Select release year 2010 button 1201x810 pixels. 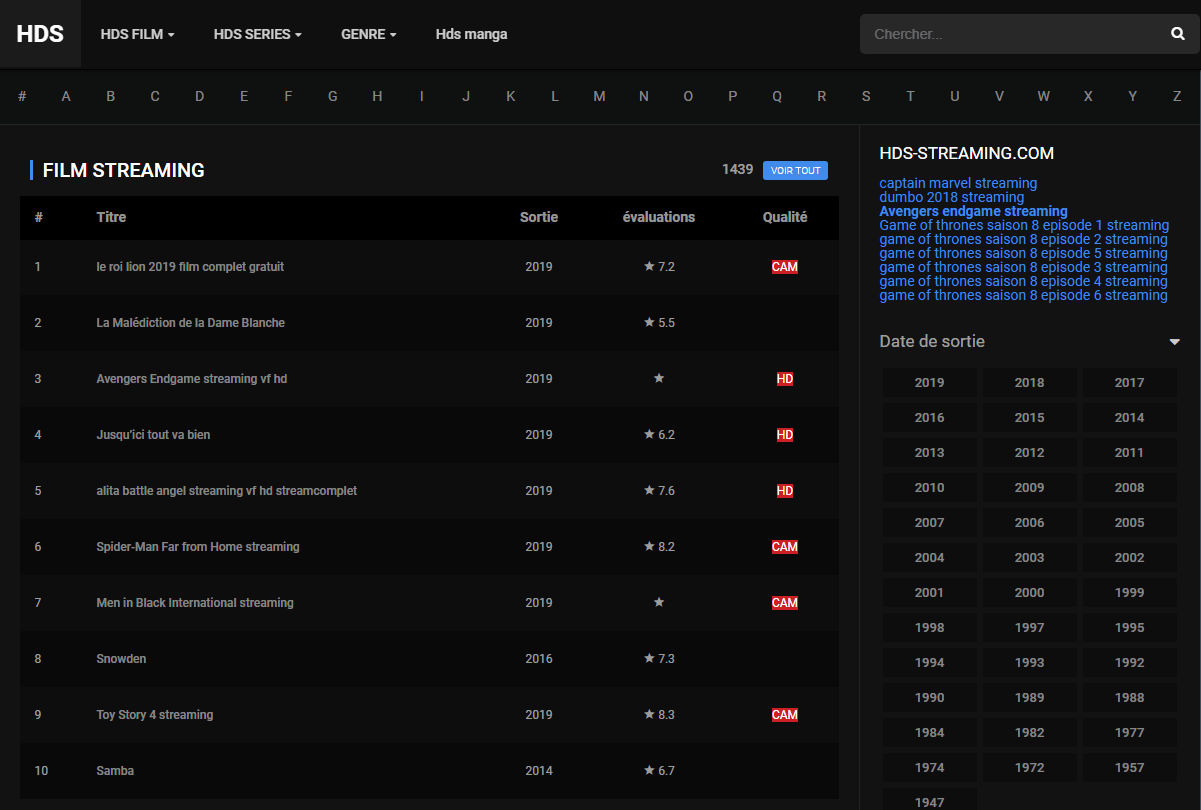coord(929,488)
